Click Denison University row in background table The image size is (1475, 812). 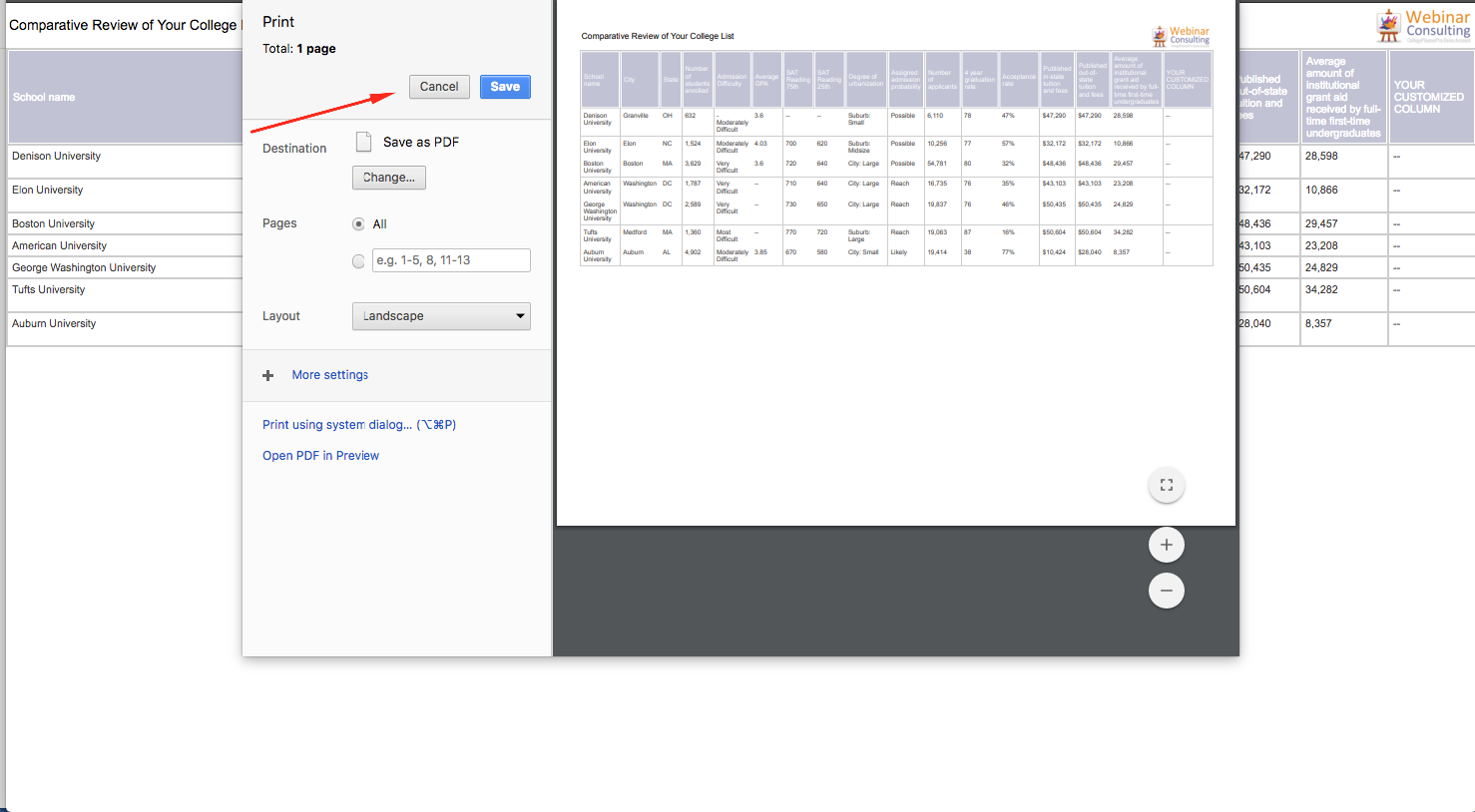tap(56, 157)
